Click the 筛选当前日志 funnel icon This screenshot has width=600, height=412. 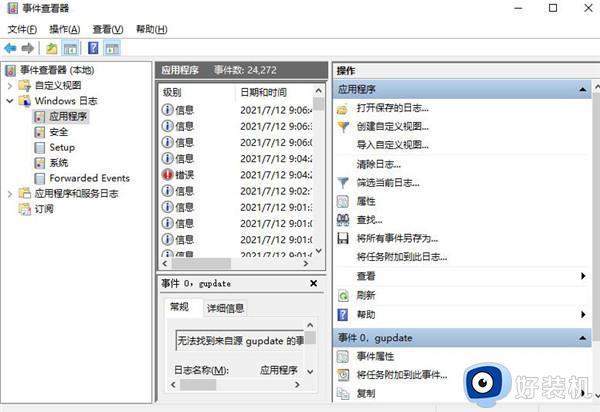(x=343, y=183)
